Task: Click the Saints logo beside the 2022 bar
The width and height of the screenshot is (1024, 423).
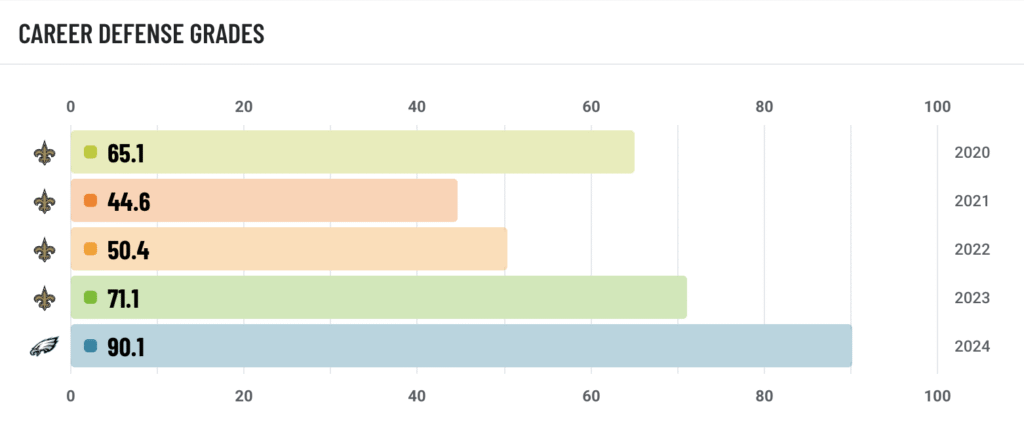Action: 44,249
